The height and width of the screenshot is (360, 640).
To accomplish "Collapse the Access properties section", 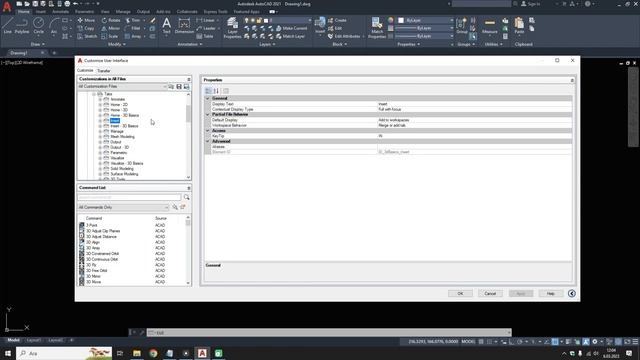I will [207, 131].
